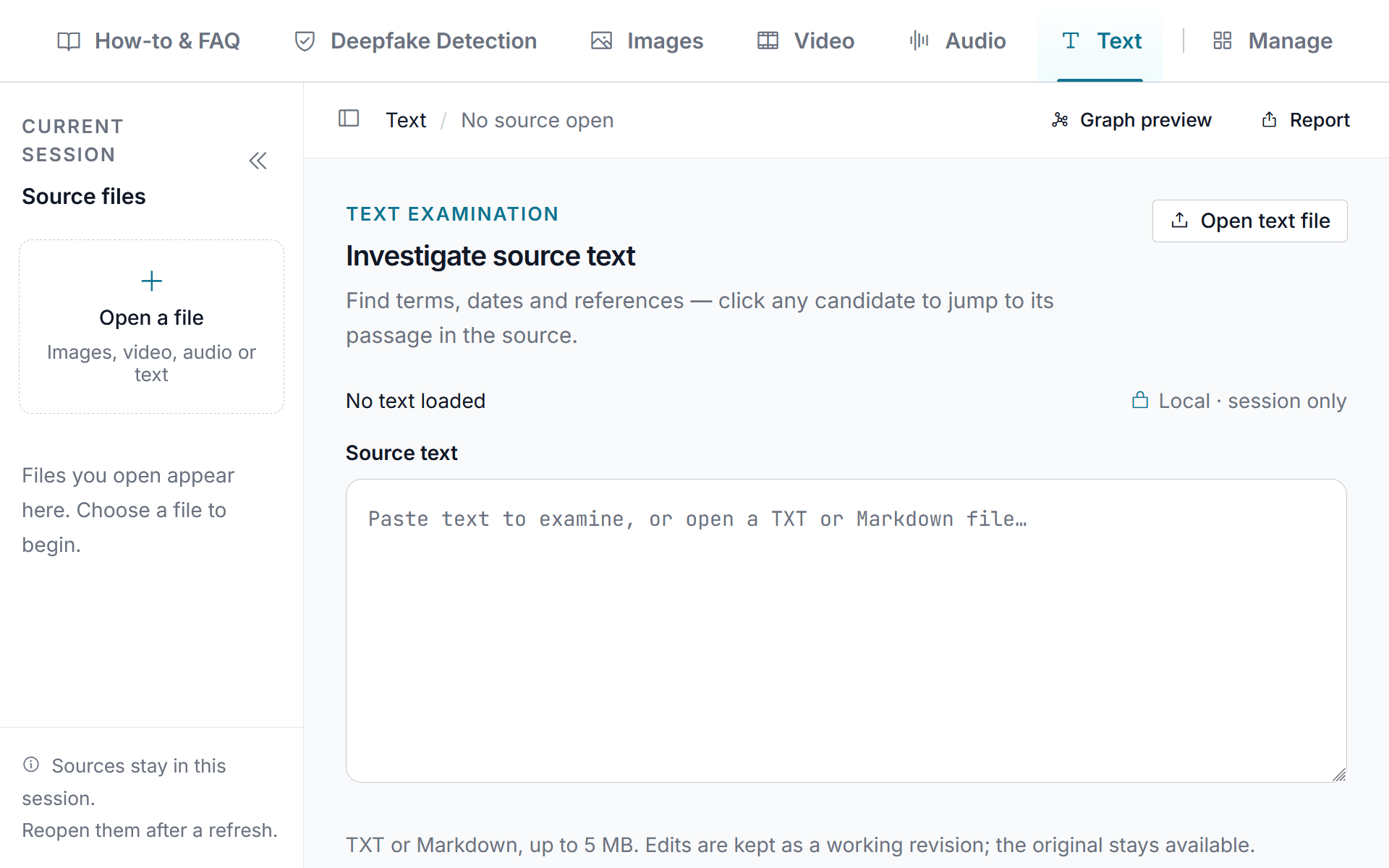Viewport: 1389px width, 868px height.
Task: Click the 'TEXT EXAMINATION' label
Action: click(x=452, y=214)
